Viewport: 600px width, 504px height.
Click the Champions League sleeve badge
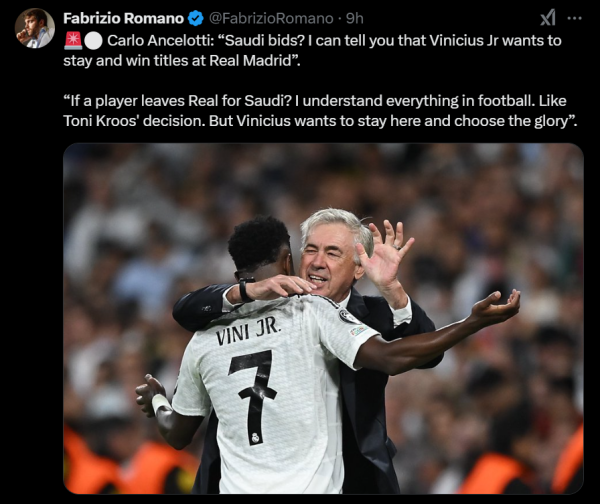[x=346, y=316]
